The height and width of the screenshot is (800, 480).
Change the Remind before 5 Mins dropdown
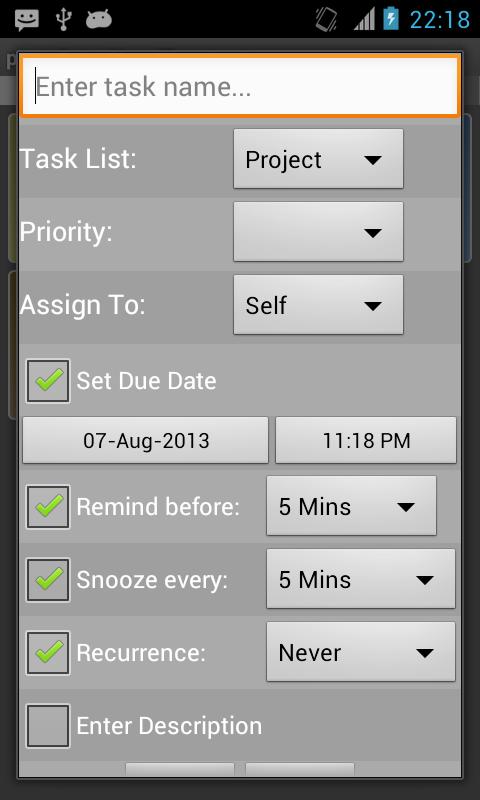351,506
